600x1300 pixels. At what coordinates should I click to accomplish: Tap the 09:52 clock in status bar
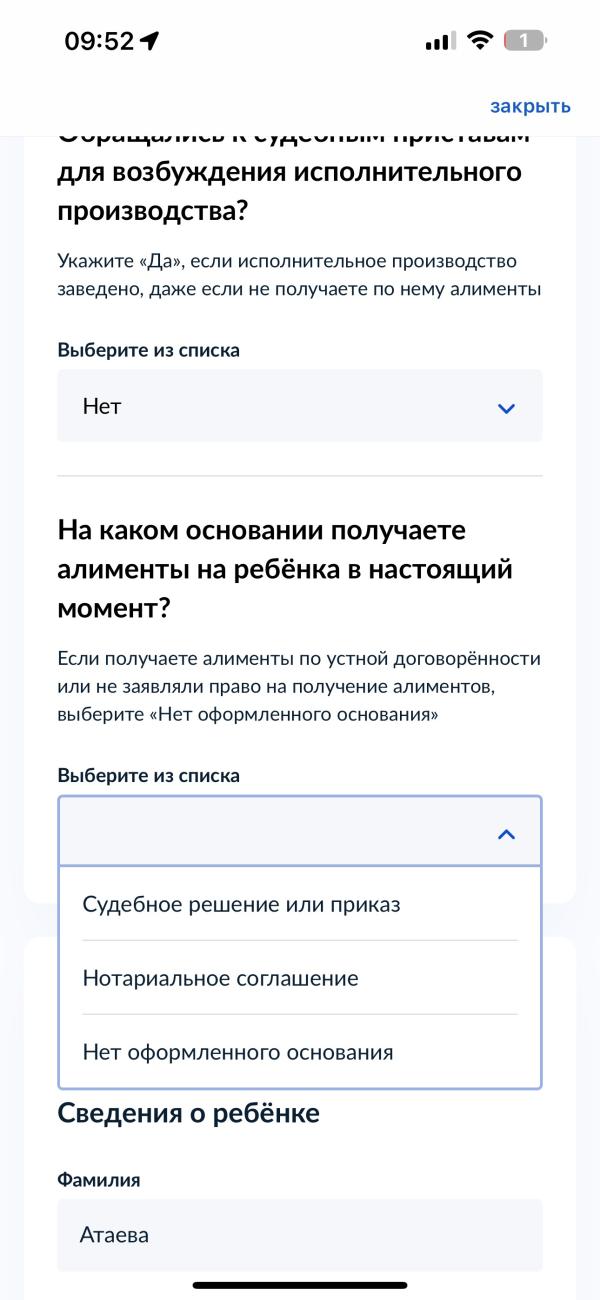point(99,41)
